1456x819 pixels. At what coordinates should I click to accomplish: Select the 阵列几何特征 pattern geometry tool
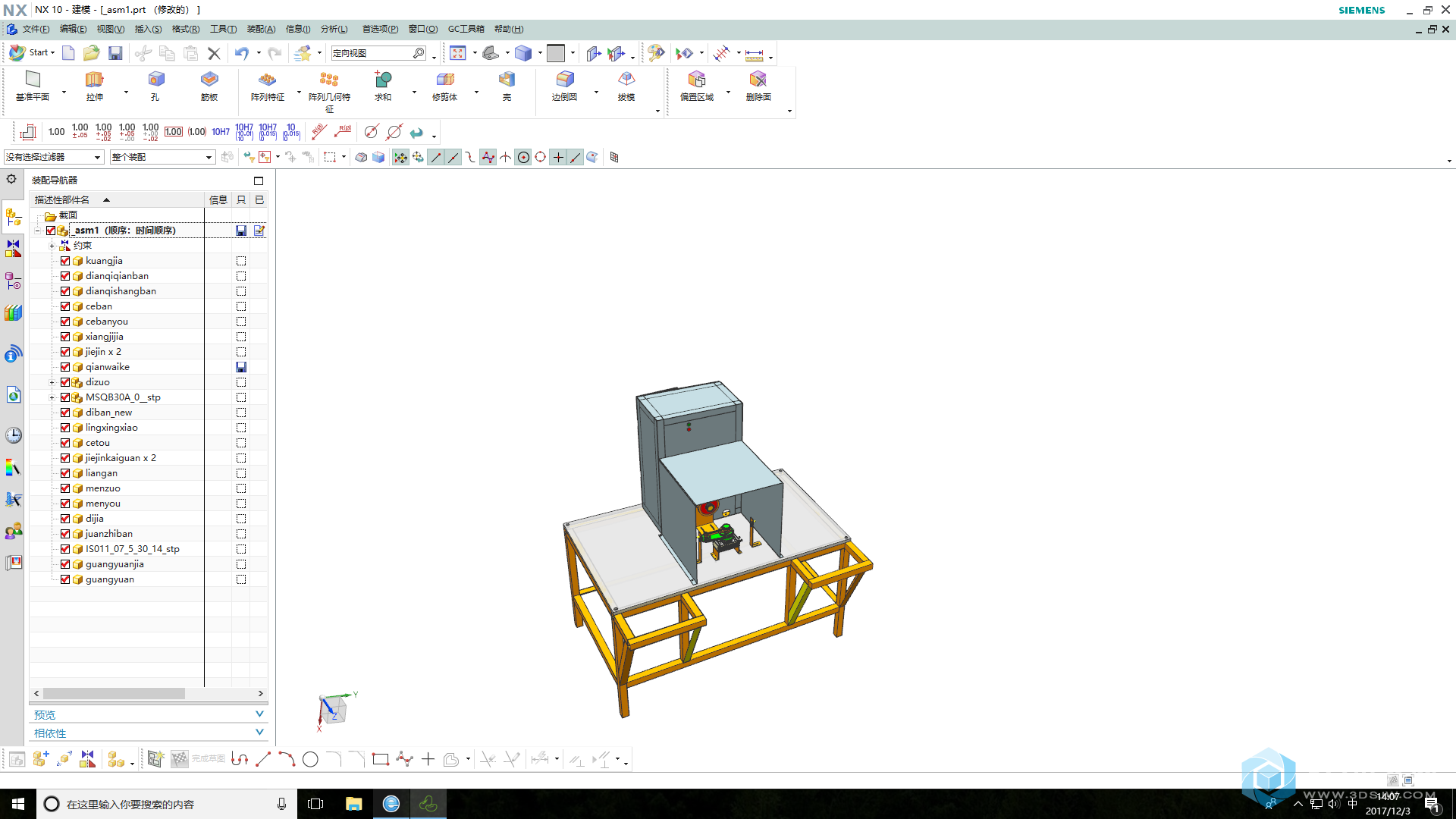[x=329, y=92]
